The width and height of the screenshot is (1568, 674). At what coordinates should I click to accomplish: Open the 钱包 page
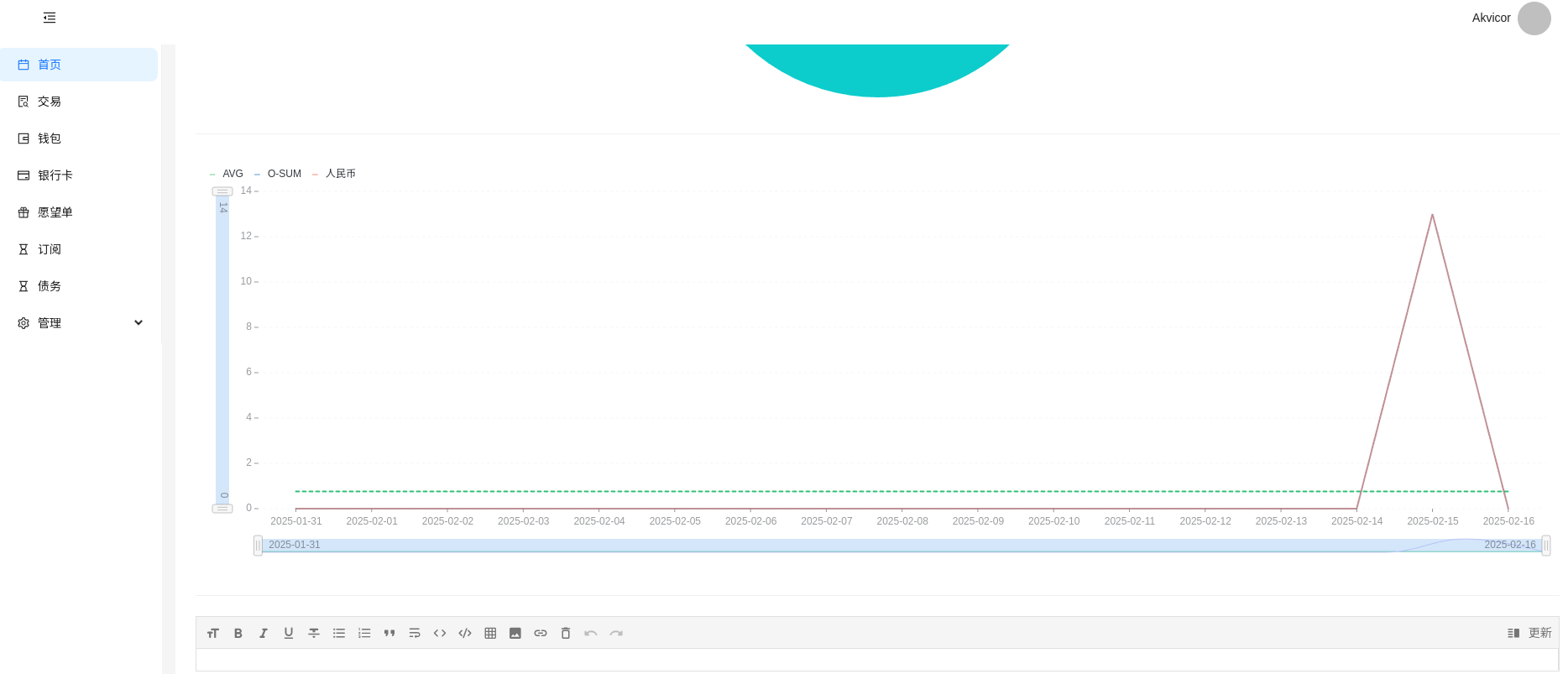coord(79,138)
